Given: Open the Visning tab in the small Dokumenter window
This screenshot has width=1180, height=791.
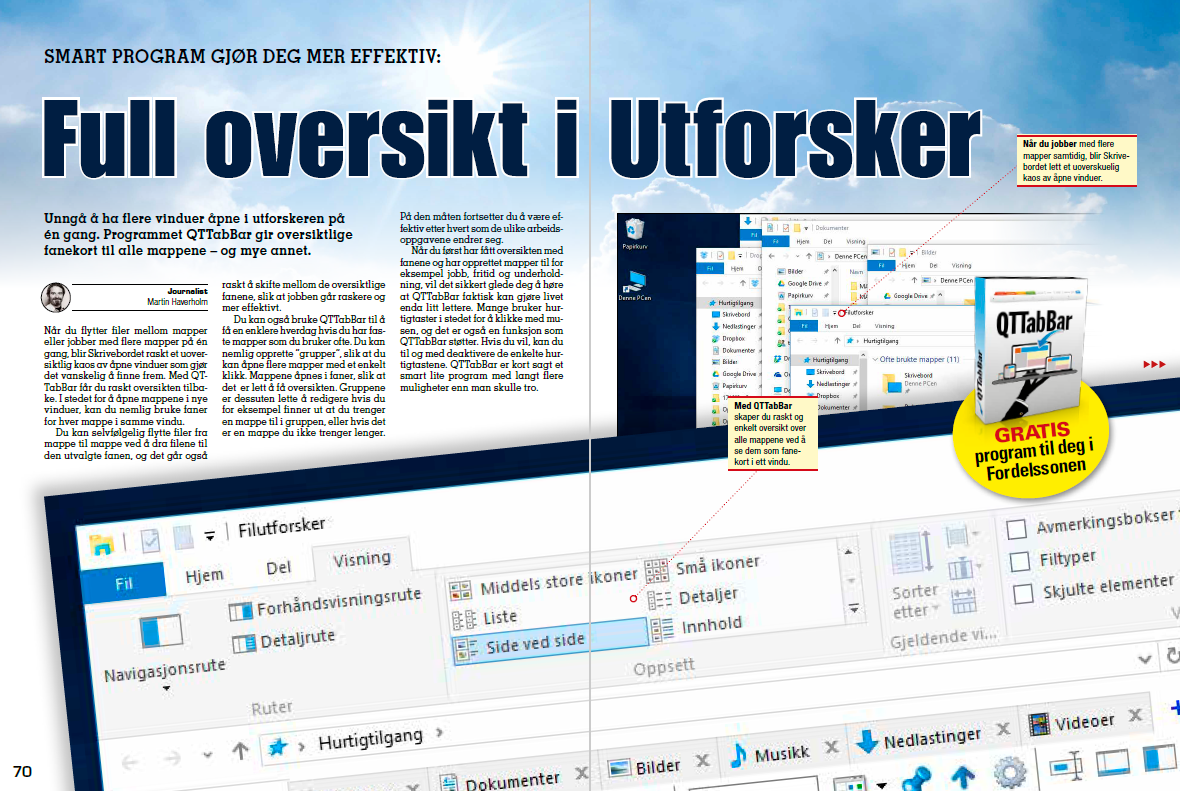Looking at the screenshot, I should click(x=856, y=242).
